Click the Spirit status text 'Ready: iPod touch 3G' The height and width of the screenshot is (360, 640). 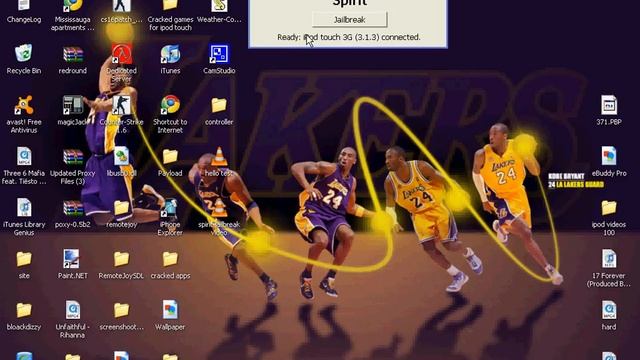(315, 37)
